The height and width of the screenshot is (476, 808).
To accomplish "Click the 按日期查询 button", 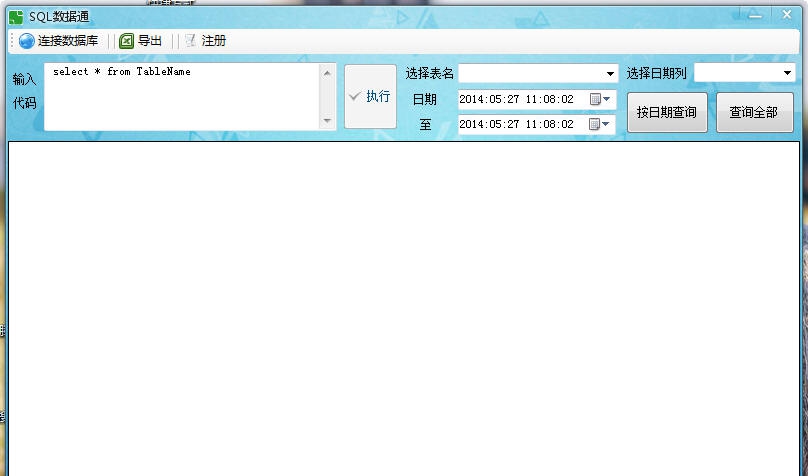I will (x=667, y=112).
